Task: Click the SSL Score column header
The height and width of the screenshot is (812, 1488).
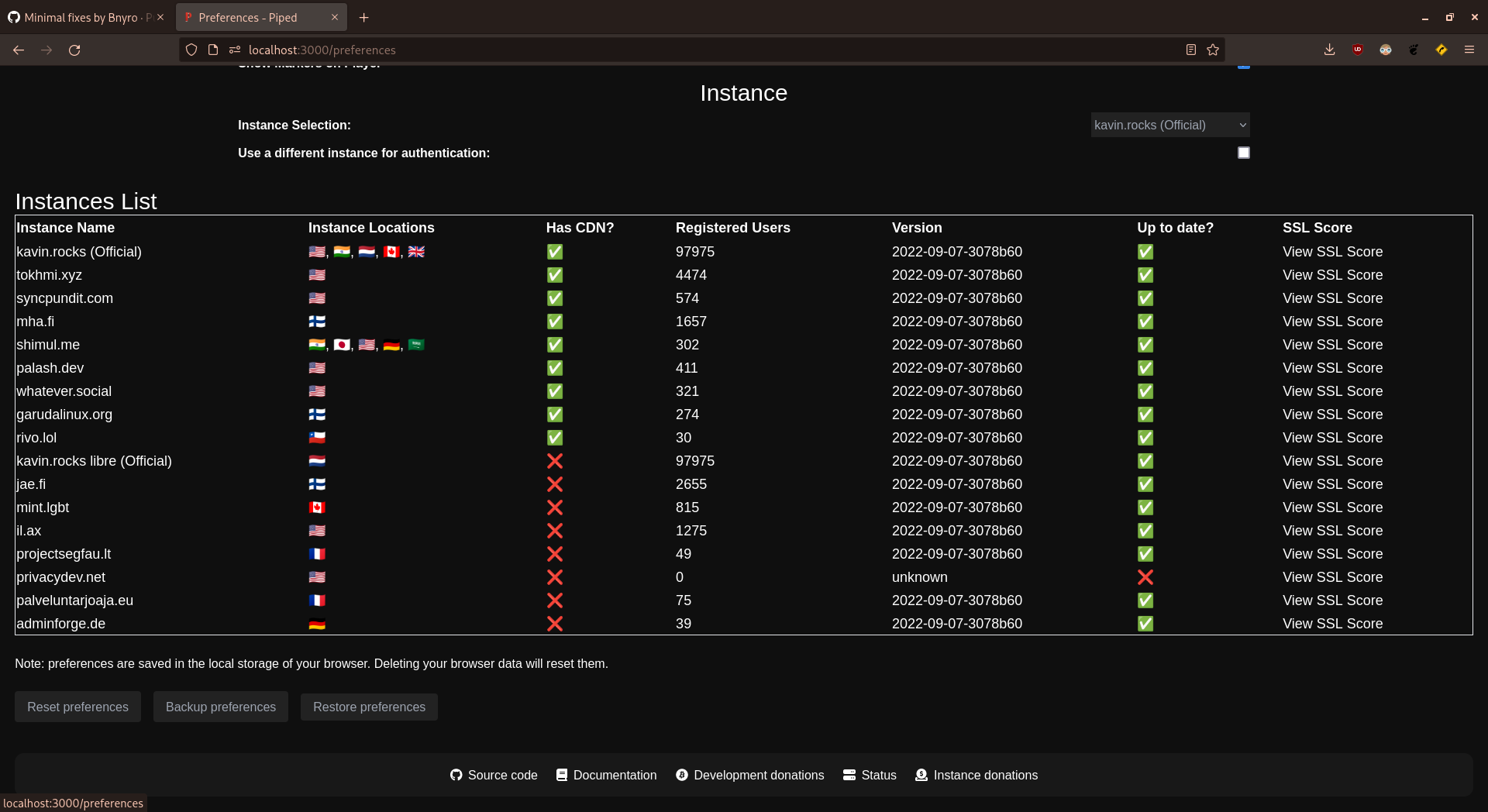Action: 1317,228
